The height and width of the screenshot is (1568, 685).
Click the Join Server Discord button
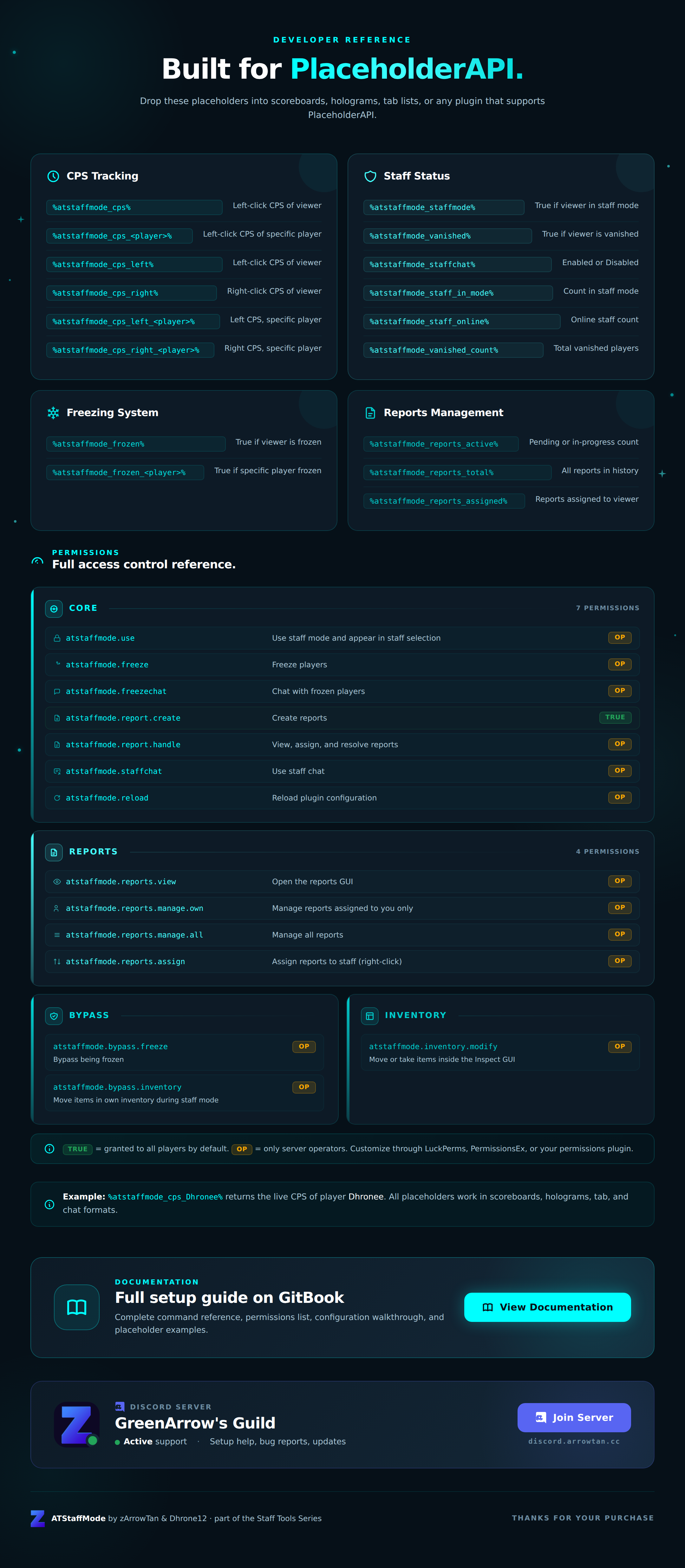tap(574, 1418)
